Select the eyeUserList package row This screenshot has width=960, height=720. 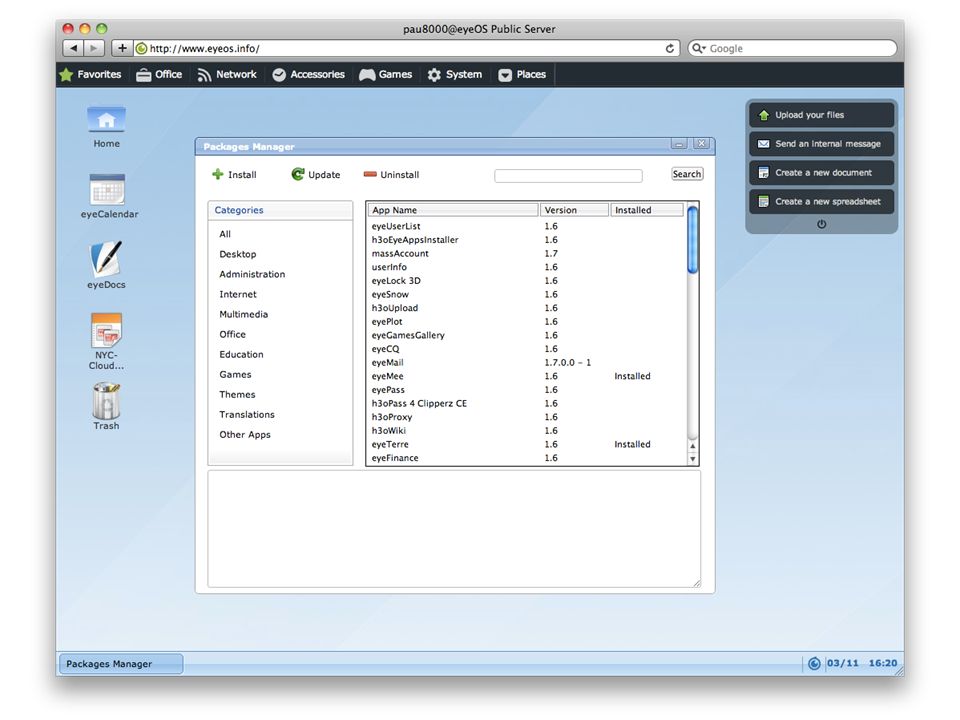click(527, 227)
